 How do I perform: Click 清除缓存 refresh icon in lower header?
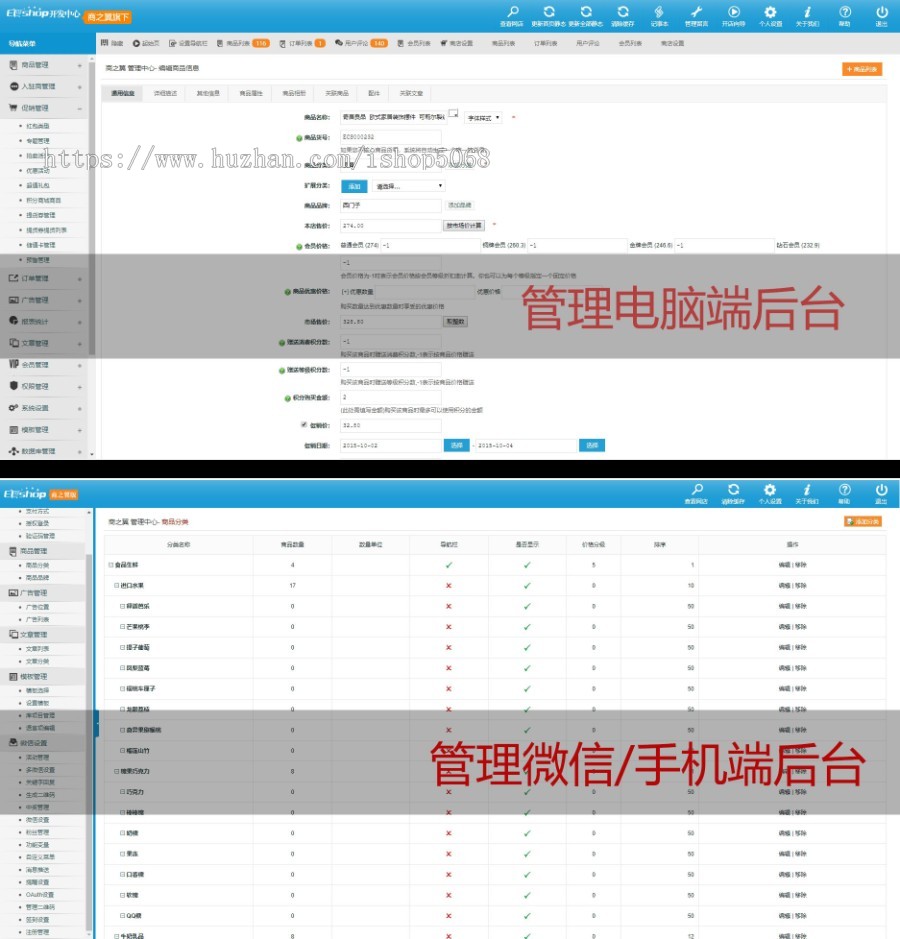(733, 489)
